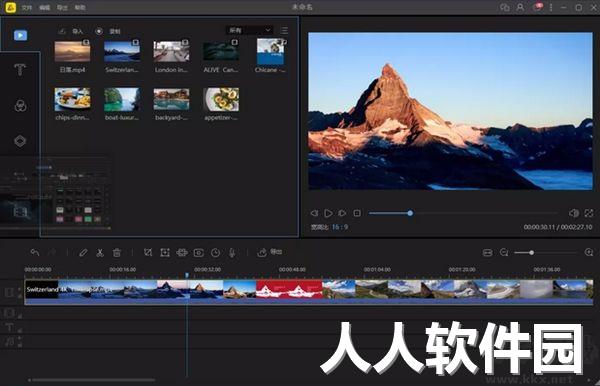The image size is (600, 386).
Task: Select the chips-dinner media thumbnail
Action: click(72, 99)
